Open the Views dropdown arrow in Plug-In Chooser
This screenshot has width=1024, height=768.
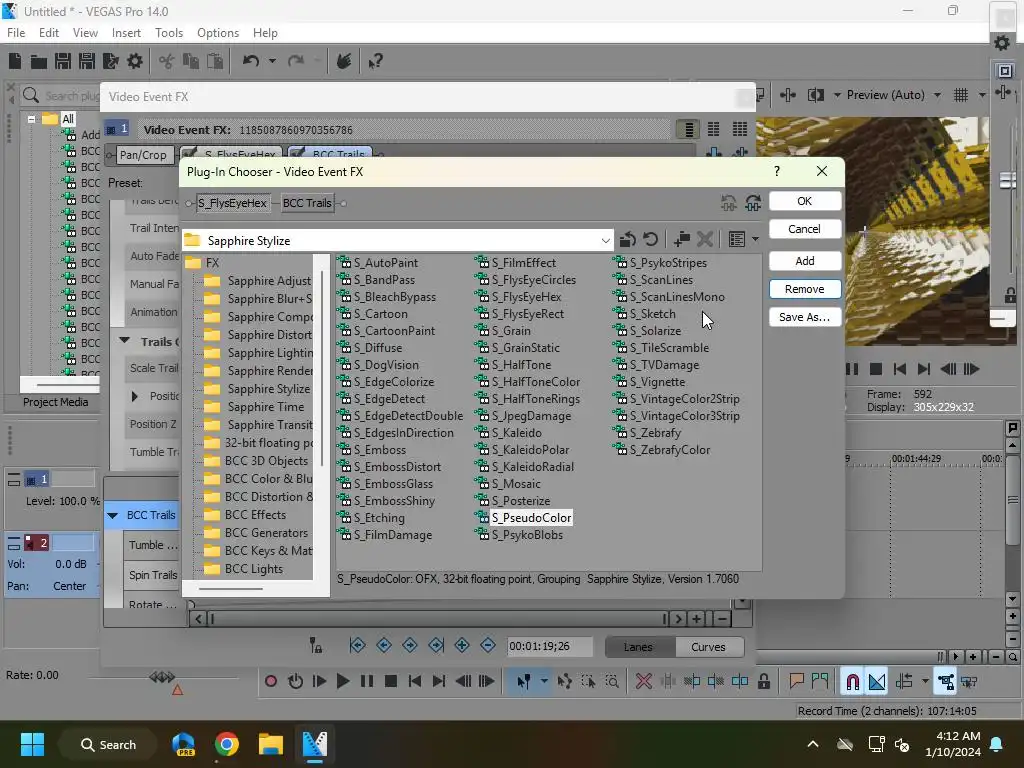(x=756, y=240)
